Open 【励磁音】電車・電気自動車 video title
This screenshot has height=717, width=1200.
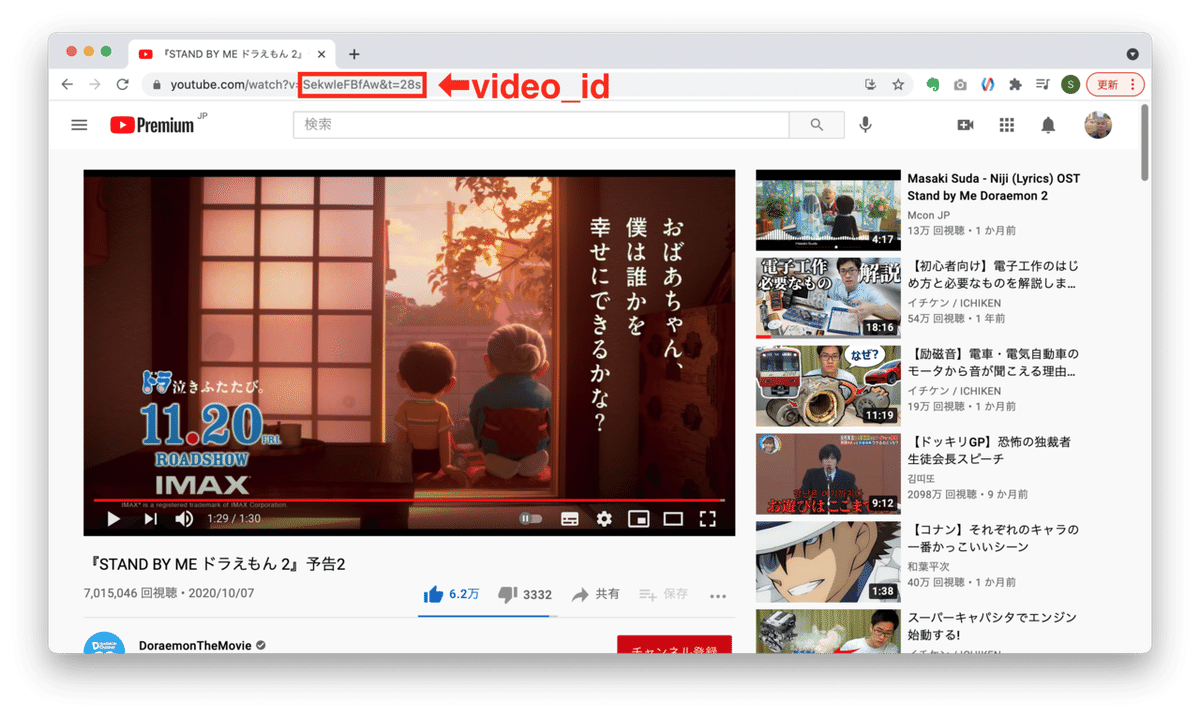click(x=993, y=363)
